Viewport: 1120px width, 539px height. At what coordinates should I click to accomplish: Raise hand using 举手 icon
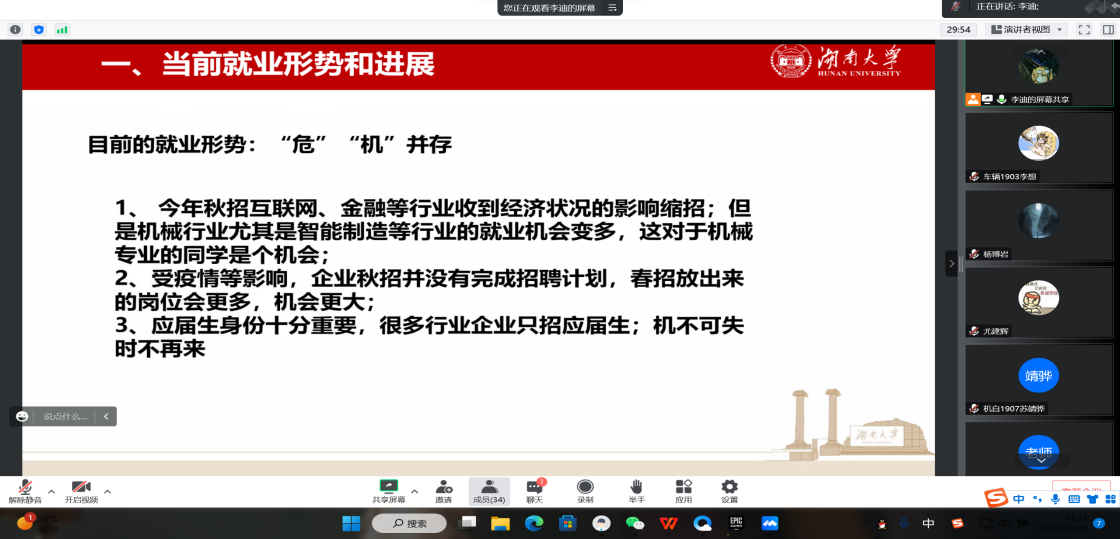[636, 489]
